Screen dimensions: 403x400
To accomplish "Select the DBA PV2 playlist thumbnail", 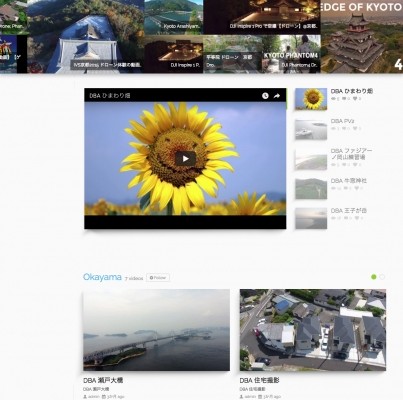I will [311, 129].
